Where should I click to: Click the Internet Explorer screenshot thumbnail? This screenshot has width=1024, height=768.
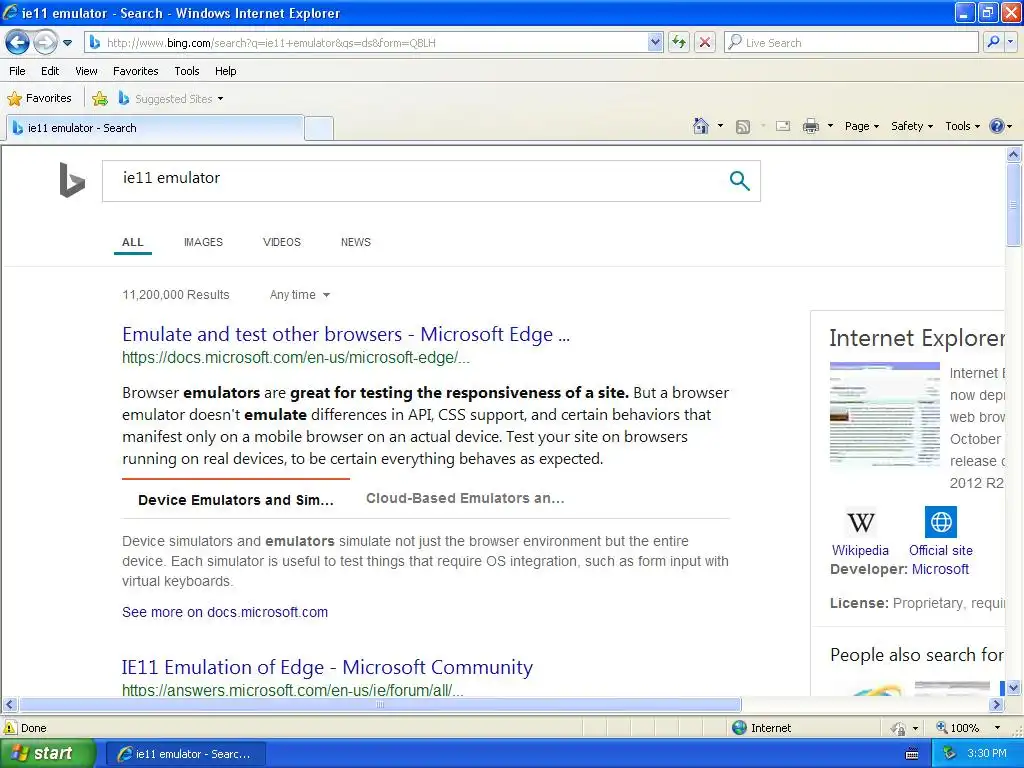(885, 414)
